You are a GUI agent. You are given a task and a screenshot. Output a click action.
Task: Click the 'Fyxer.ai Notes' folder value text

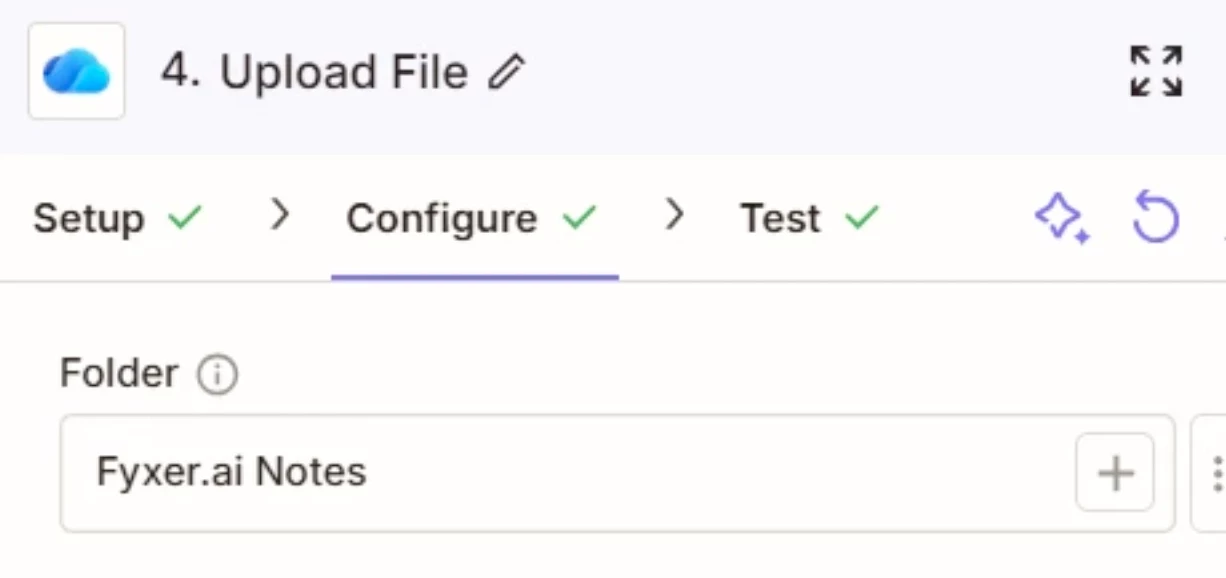click(232, 472)
